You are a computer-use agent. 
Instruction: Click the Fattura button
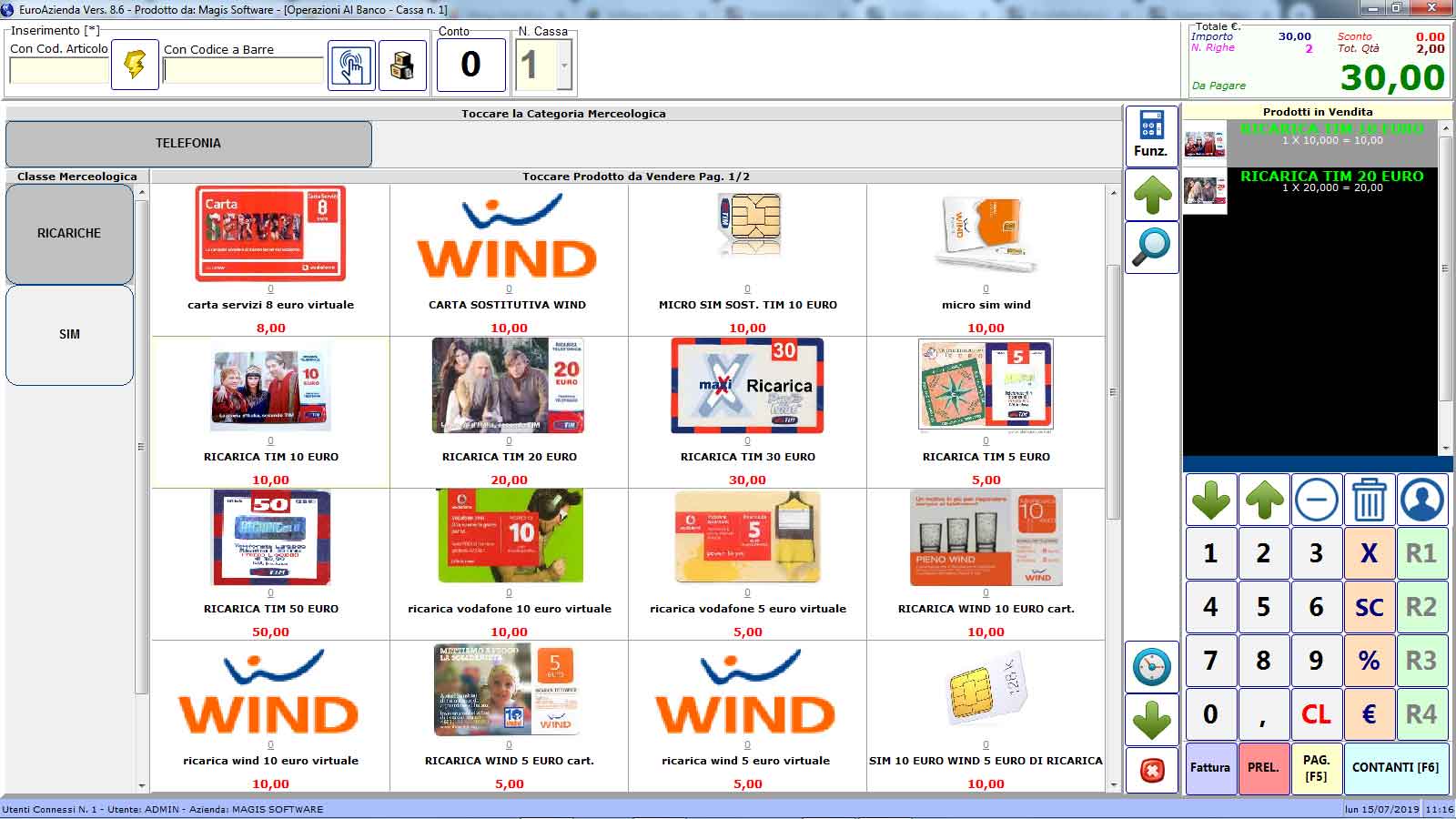coord(1210,768)
